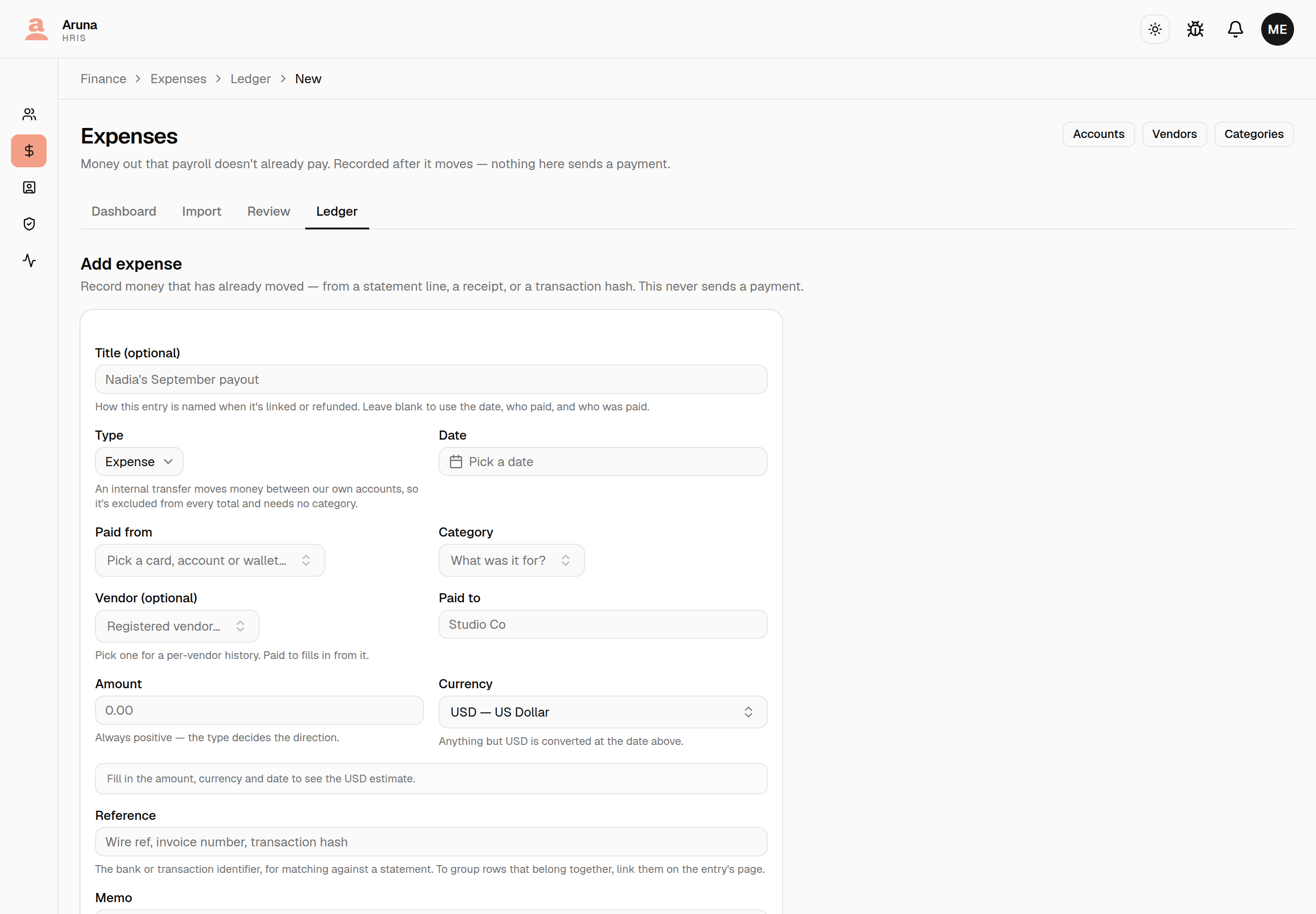Open the Accounts button
Screen dimensions: 1316x914
pyautogui.click(x=1098, y=134)
